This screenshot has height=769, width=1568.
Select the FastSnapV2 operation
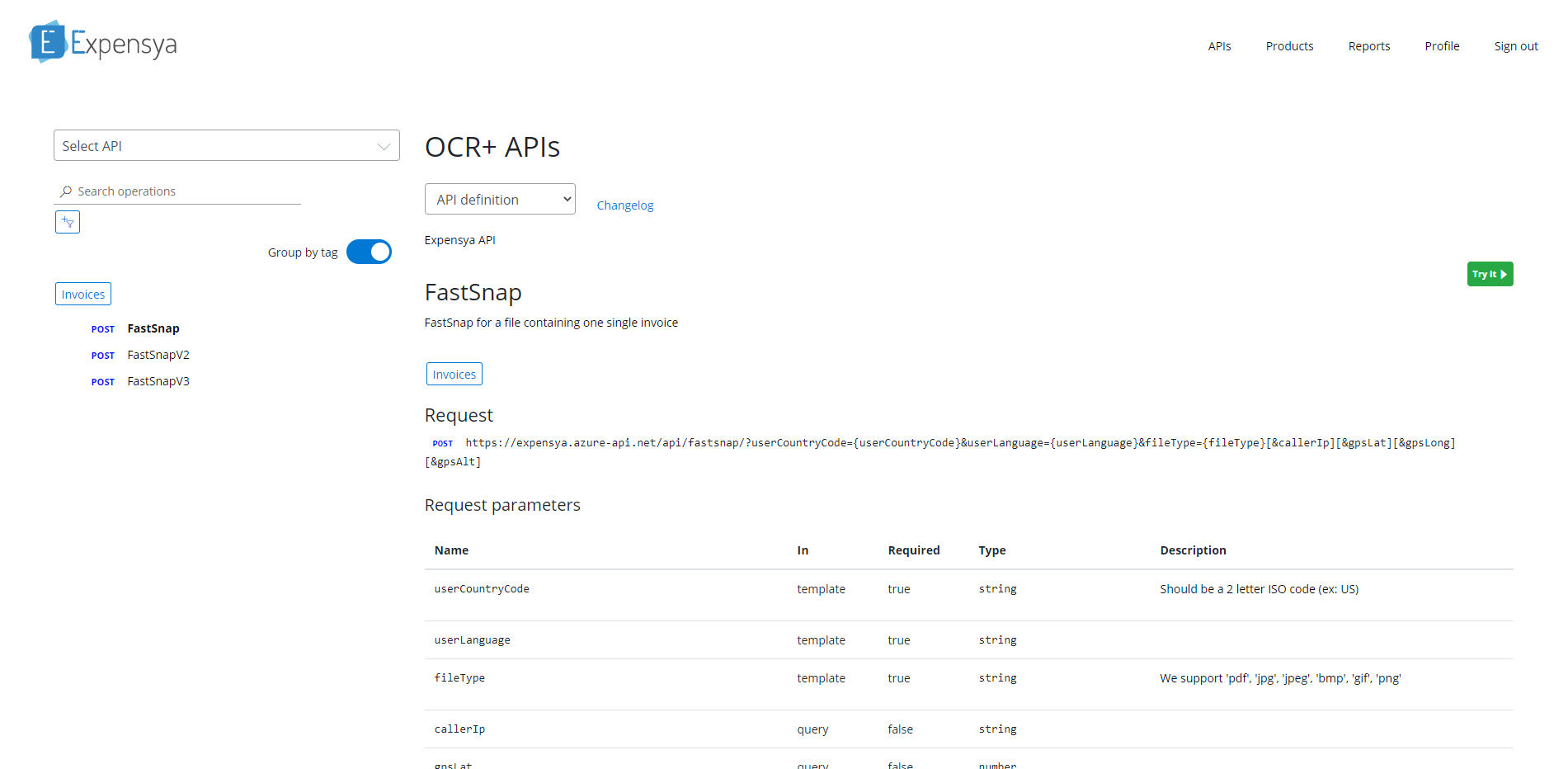coord(158,355)
